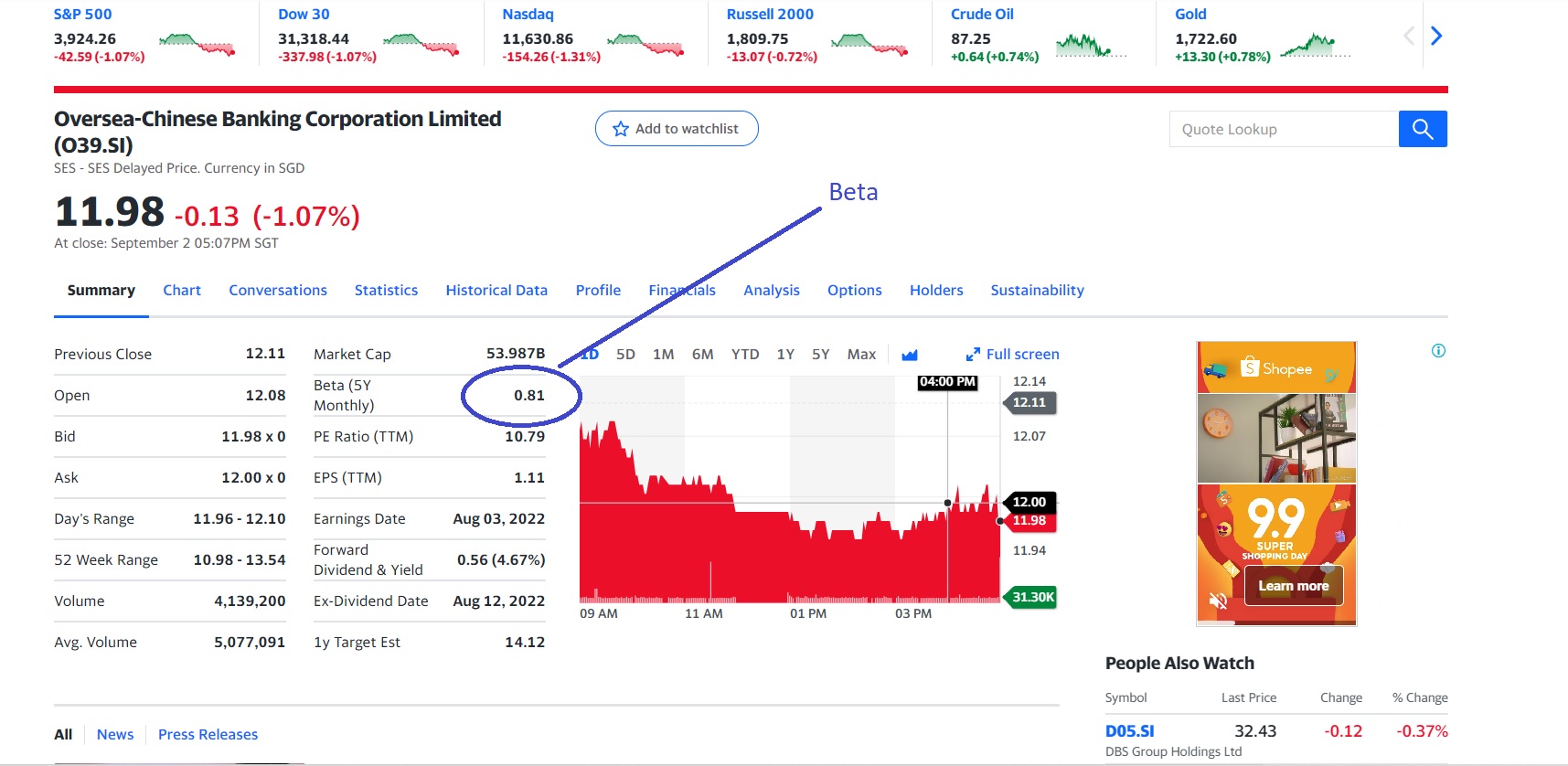1568x766 pixels.
Task: Open the Gold sparkline chart
Action: [1316, 45]
